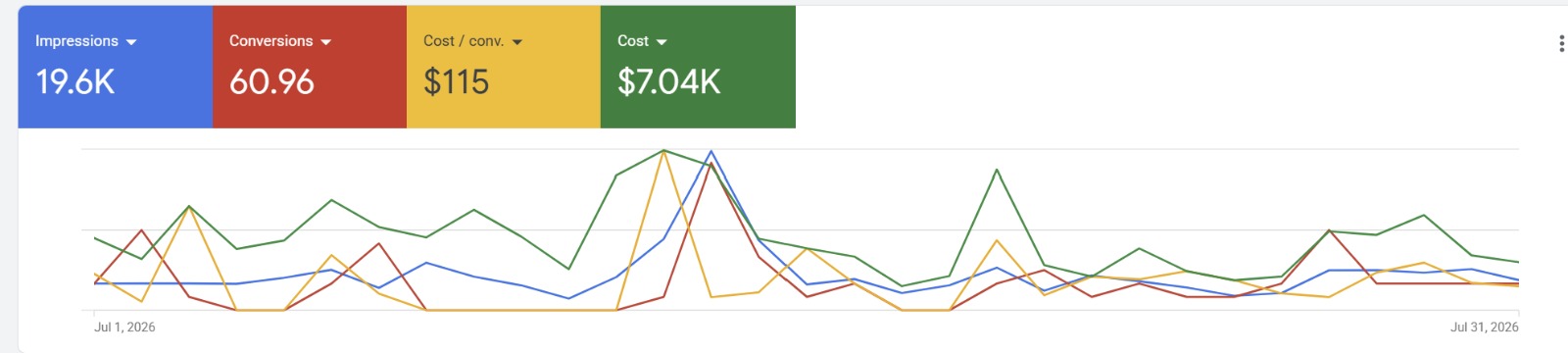Select the 60.96 conversions value

point(271,82)
